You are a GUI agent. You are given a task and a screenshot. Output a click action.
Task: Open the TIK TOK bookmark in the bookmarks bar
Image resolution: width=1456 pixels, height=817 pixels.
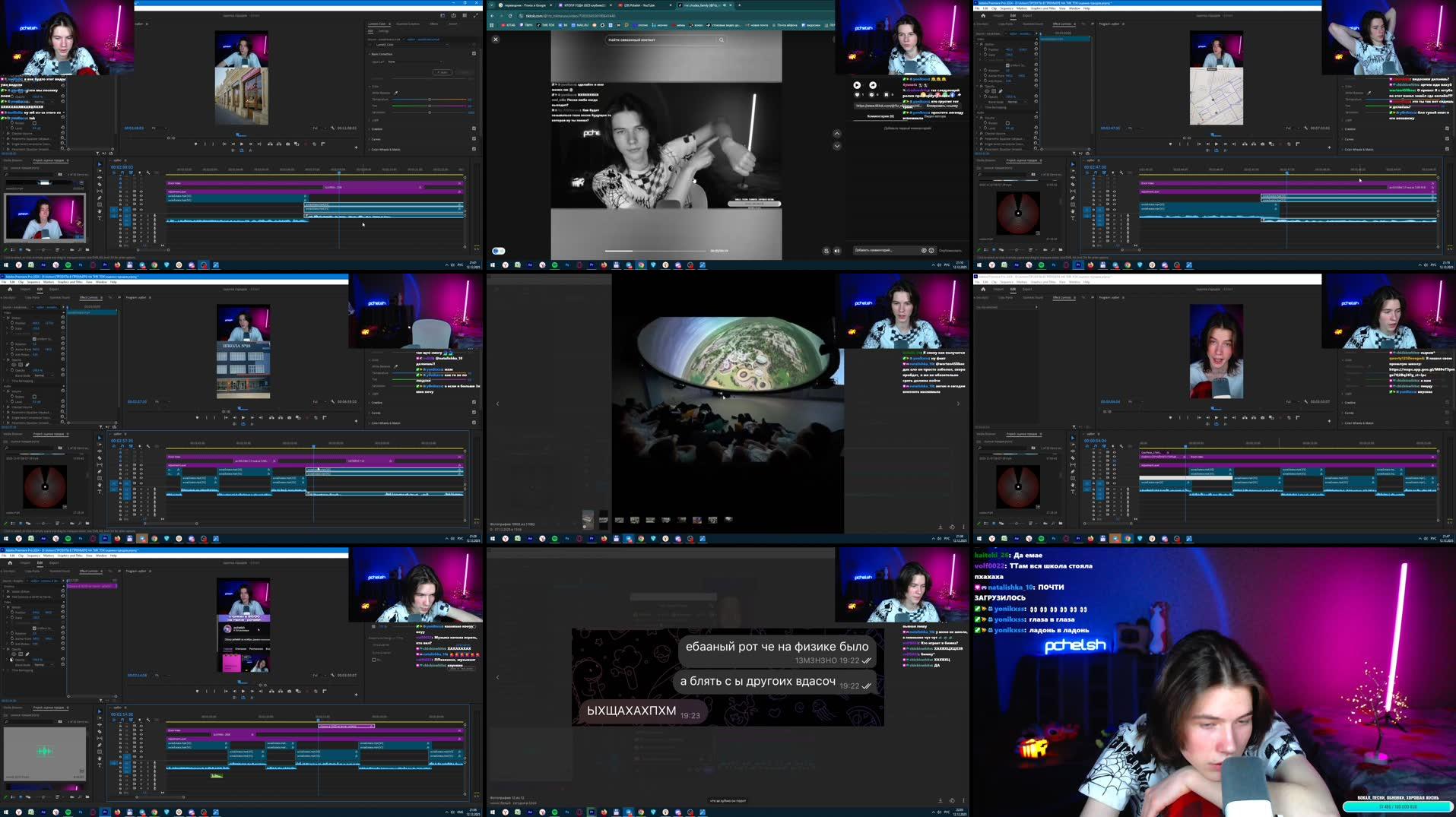point(547,24)
